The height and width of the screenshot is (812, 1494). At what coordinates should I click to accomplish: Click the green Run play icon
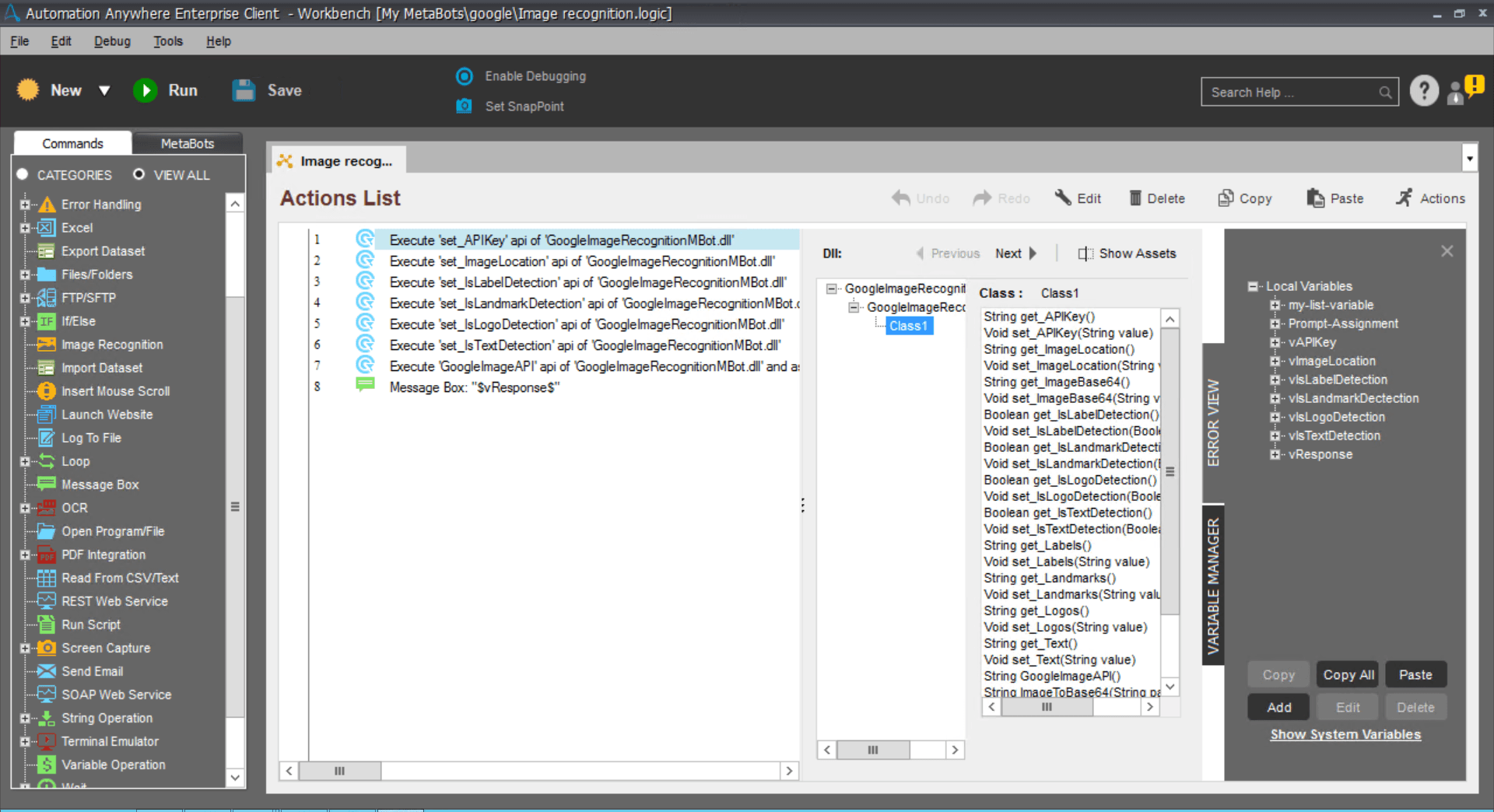coord(145,90)
